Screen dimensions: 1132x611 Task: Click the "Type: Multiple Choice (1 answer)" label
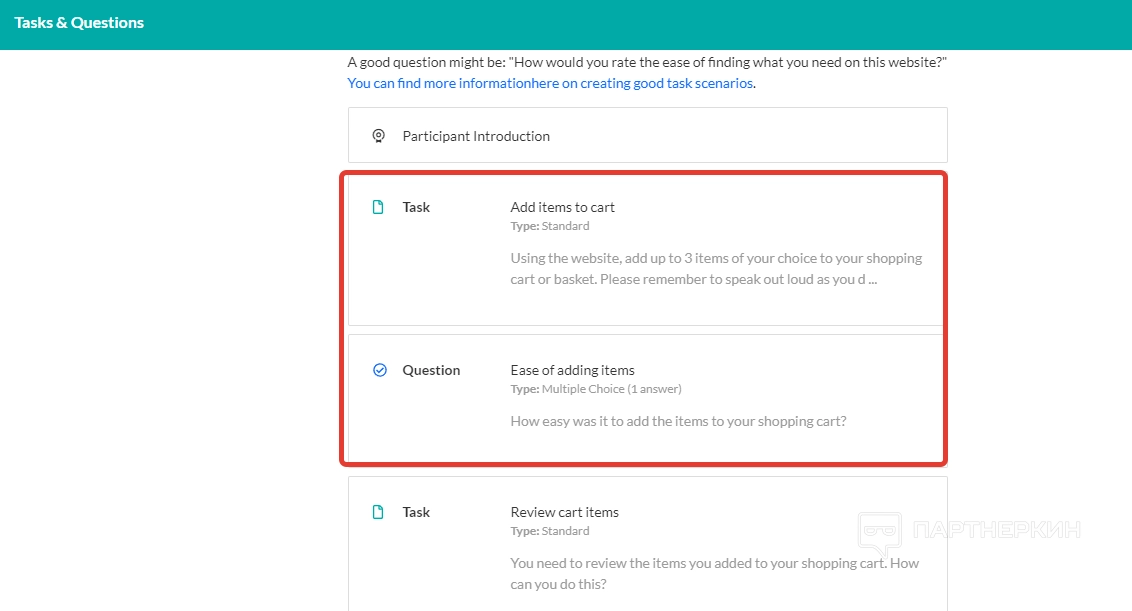click(x=595, y=389)
